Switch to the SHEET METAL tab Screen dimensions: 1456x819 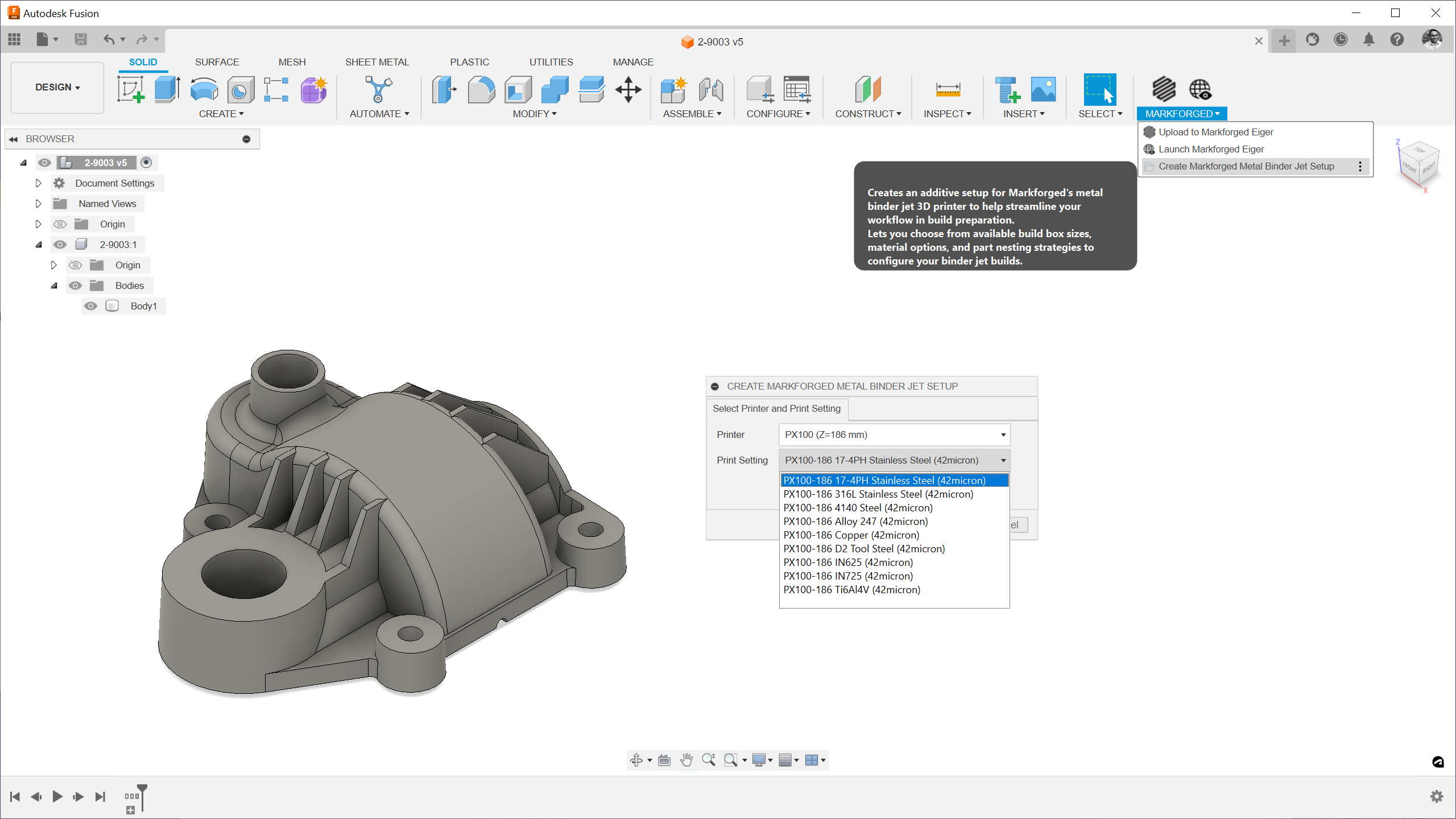tap(377, 62)
